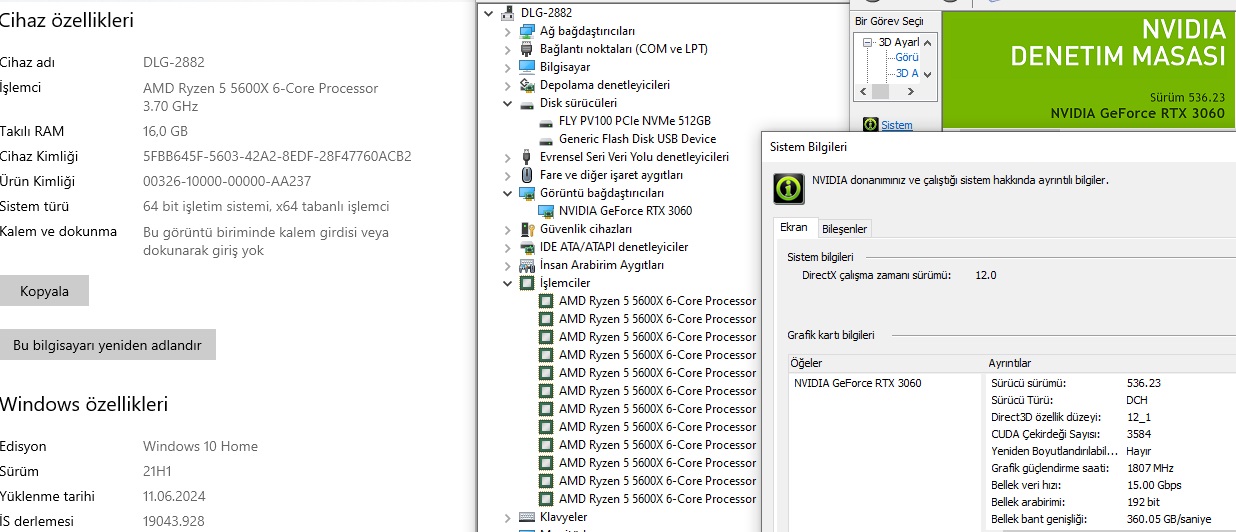Click the Evrensel Seri Veri Yolu USB icon
This screenshot has width=1236, height=532.
(527, 157)
